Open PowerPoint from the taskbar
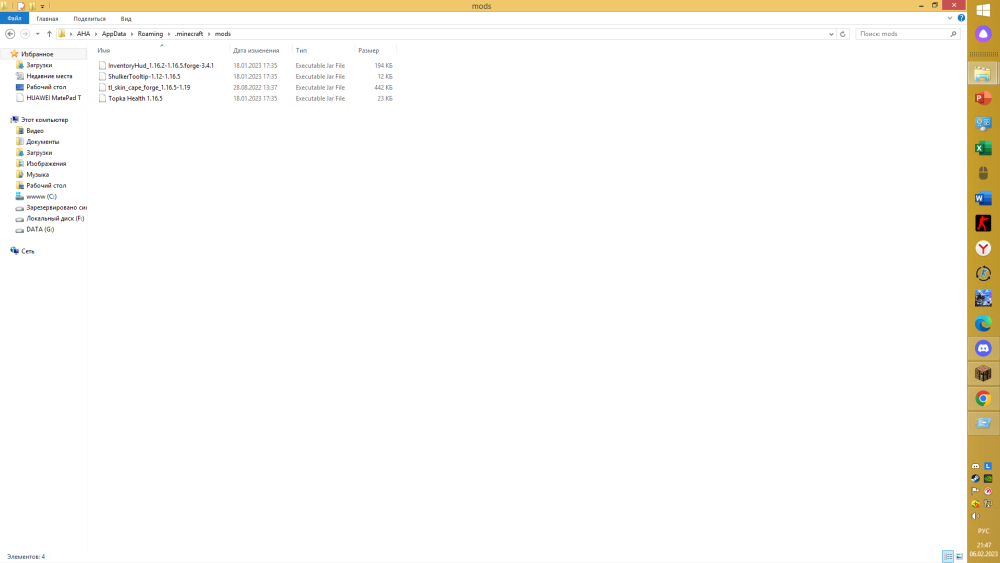Image resolution: width=1000 pixels, height=563 pixels. 983,99
